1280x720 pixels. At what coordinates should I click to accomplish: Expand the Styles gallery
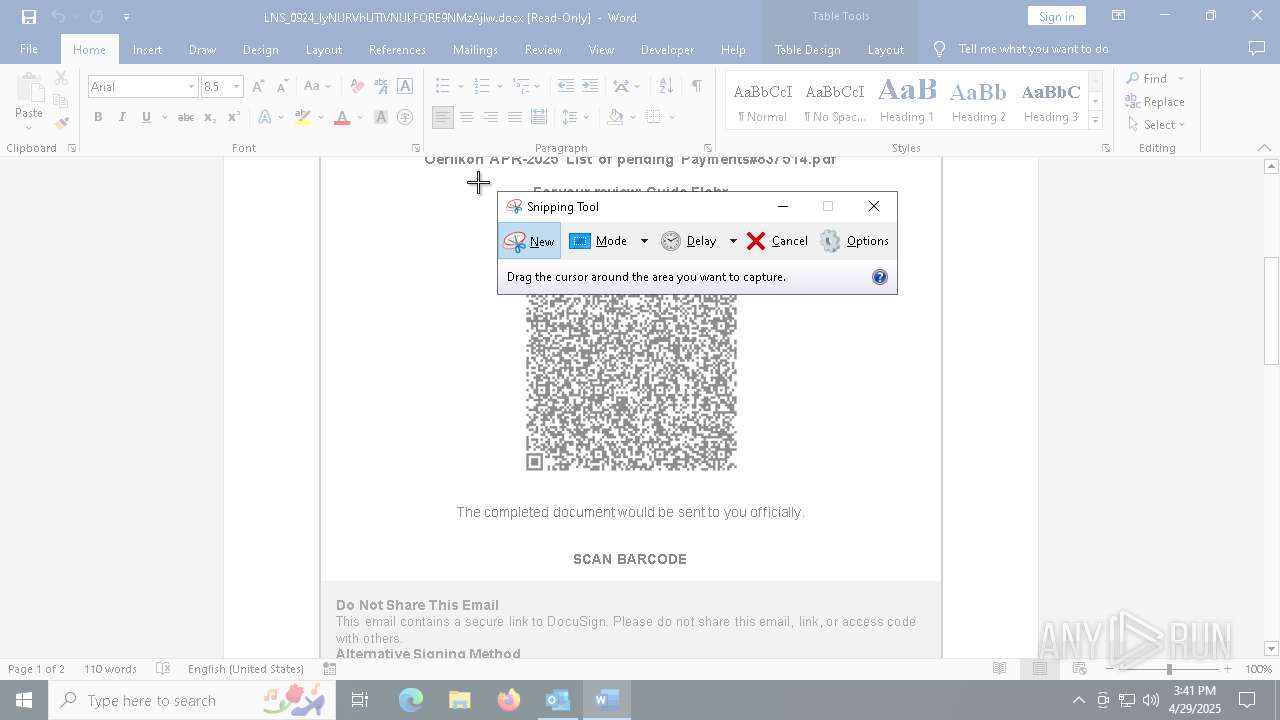click(1095, 120)
